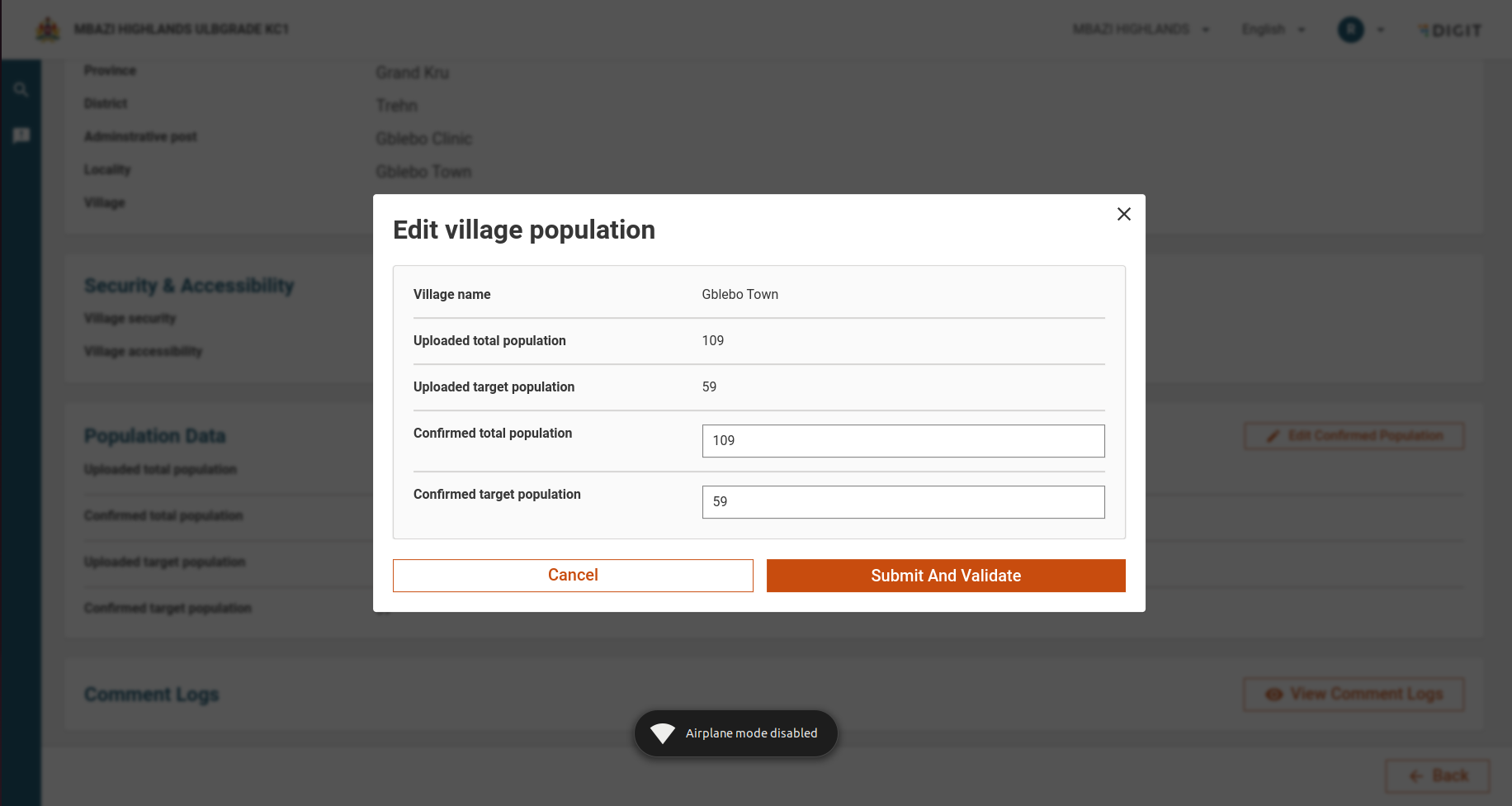Close the Edit village population dialog
This screenshot has height=806, width=1512.
pos(1123,215)
